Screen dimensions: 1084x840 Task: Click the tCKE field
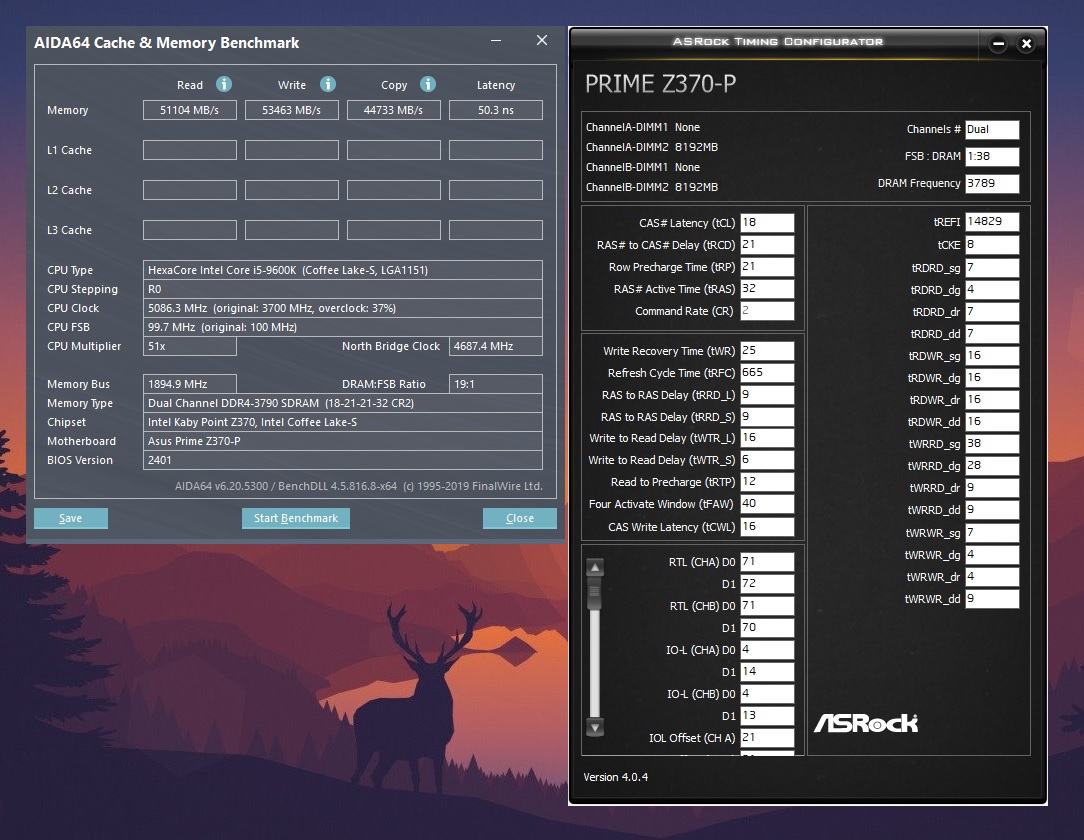tap(992, 245)
